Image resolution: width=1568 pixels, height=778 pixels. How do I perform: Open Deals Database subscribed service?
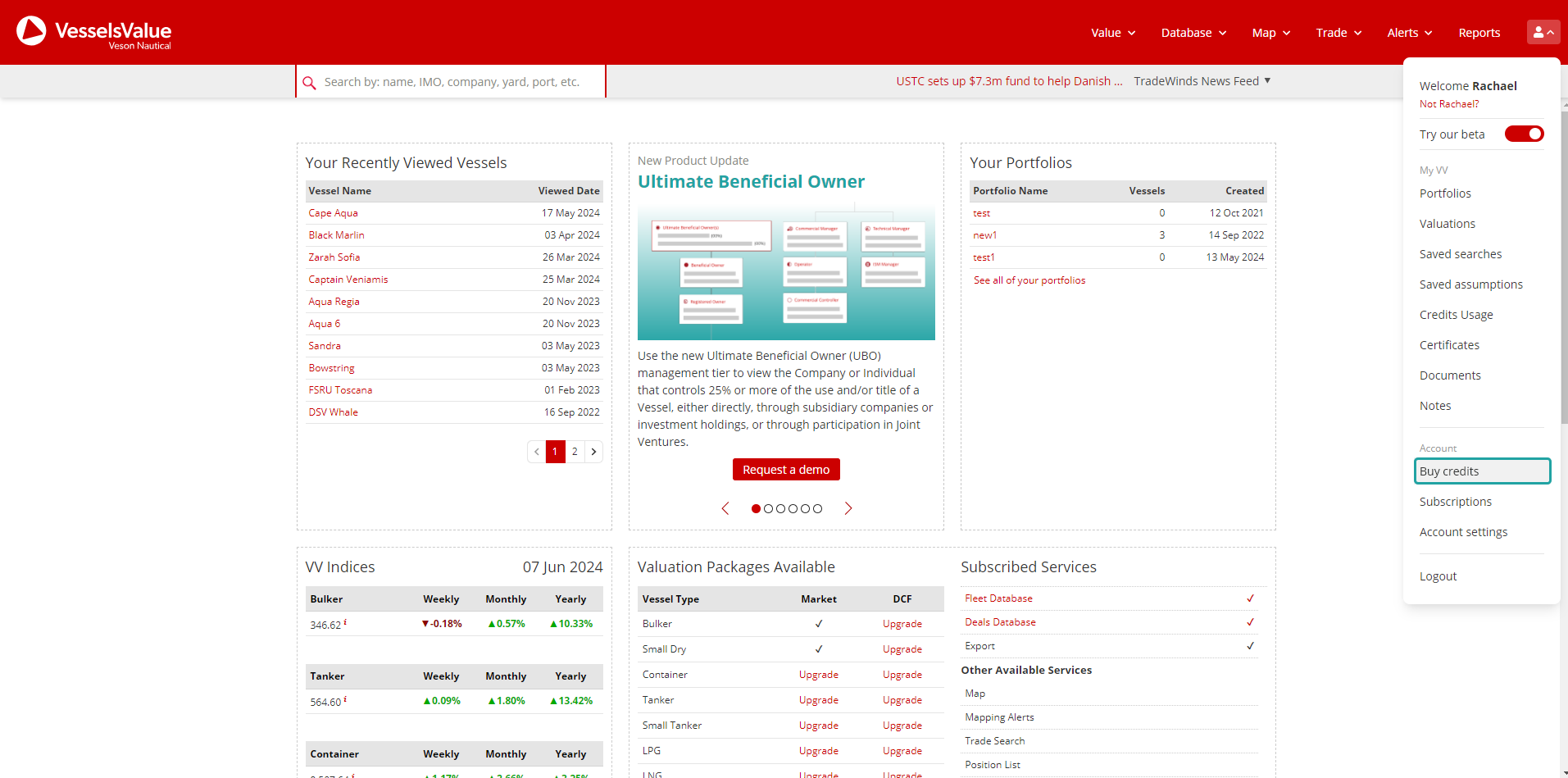pos(1000,622)
